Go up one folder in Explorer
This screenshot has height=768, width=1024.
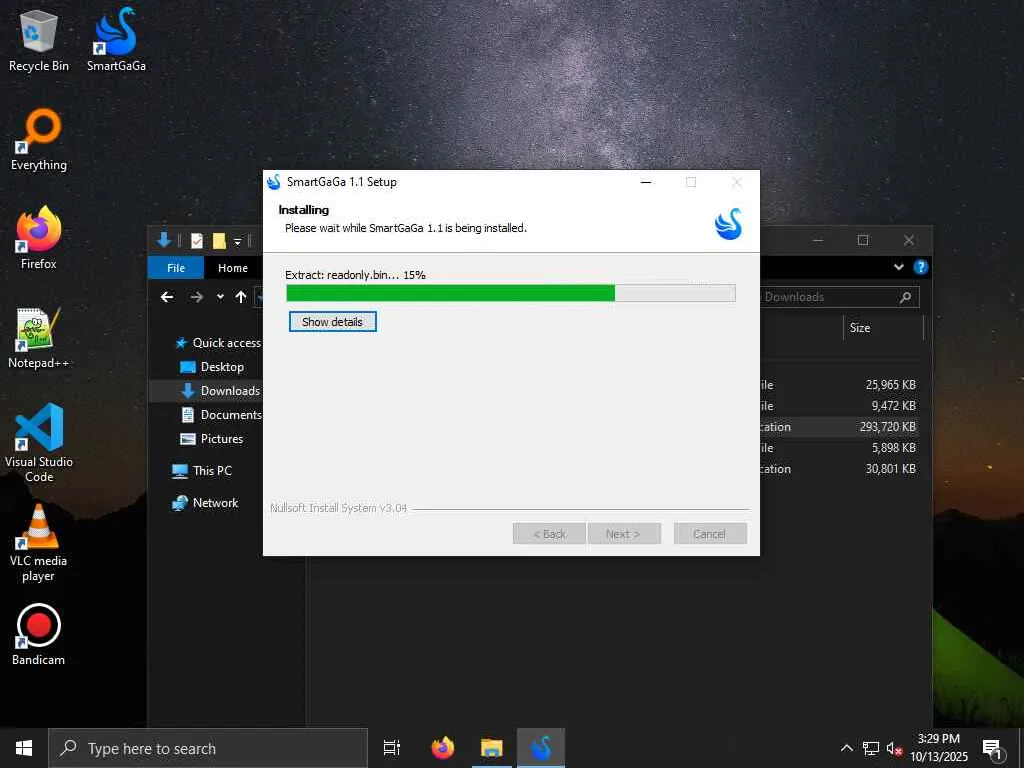(241, 297)
